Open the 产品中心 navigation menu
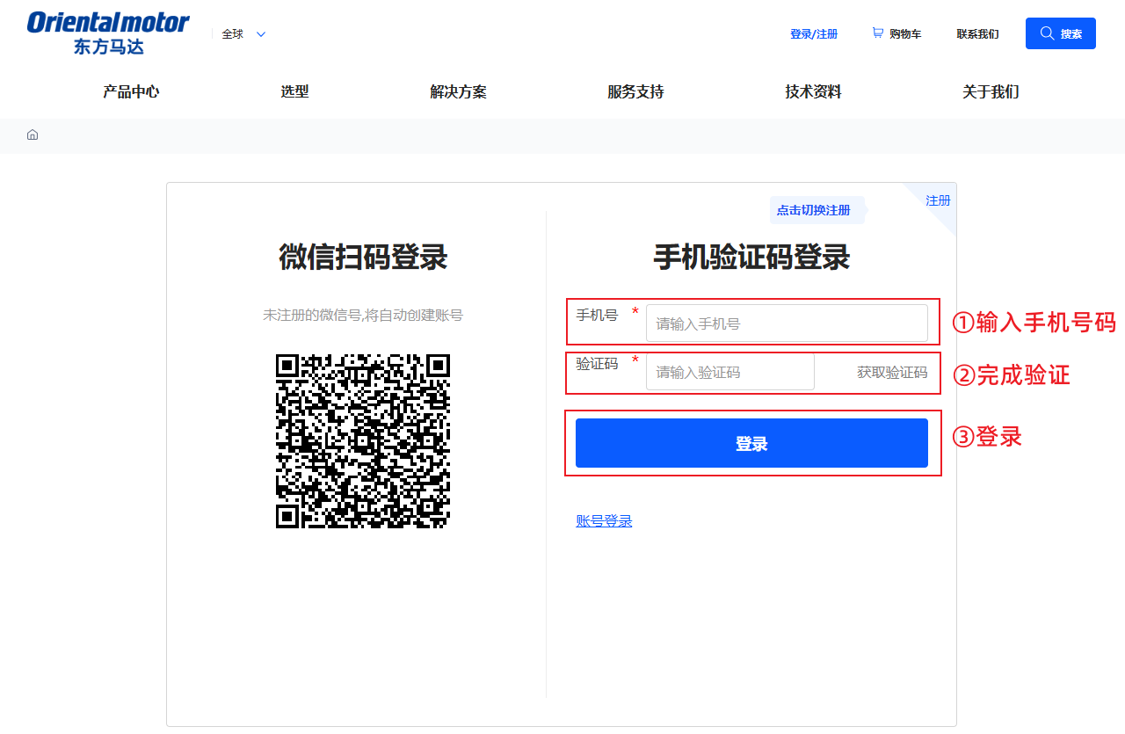 click(130, 91)
